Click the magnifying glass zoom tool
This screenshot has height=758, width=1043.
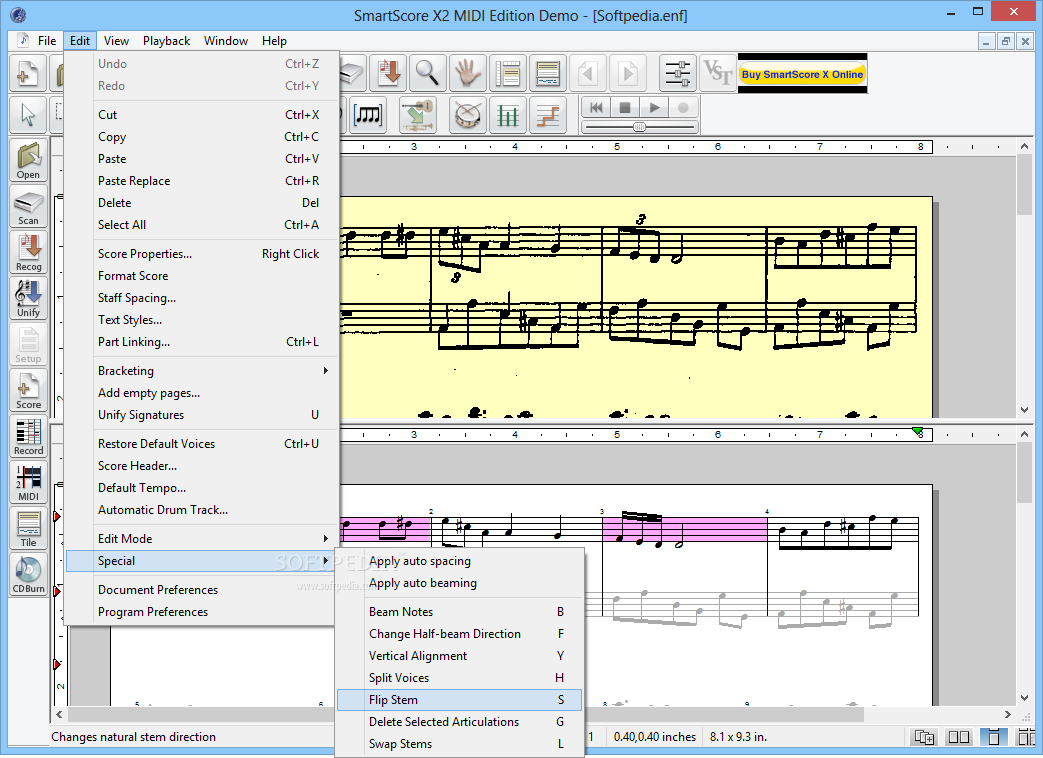[x=427, y=73]
